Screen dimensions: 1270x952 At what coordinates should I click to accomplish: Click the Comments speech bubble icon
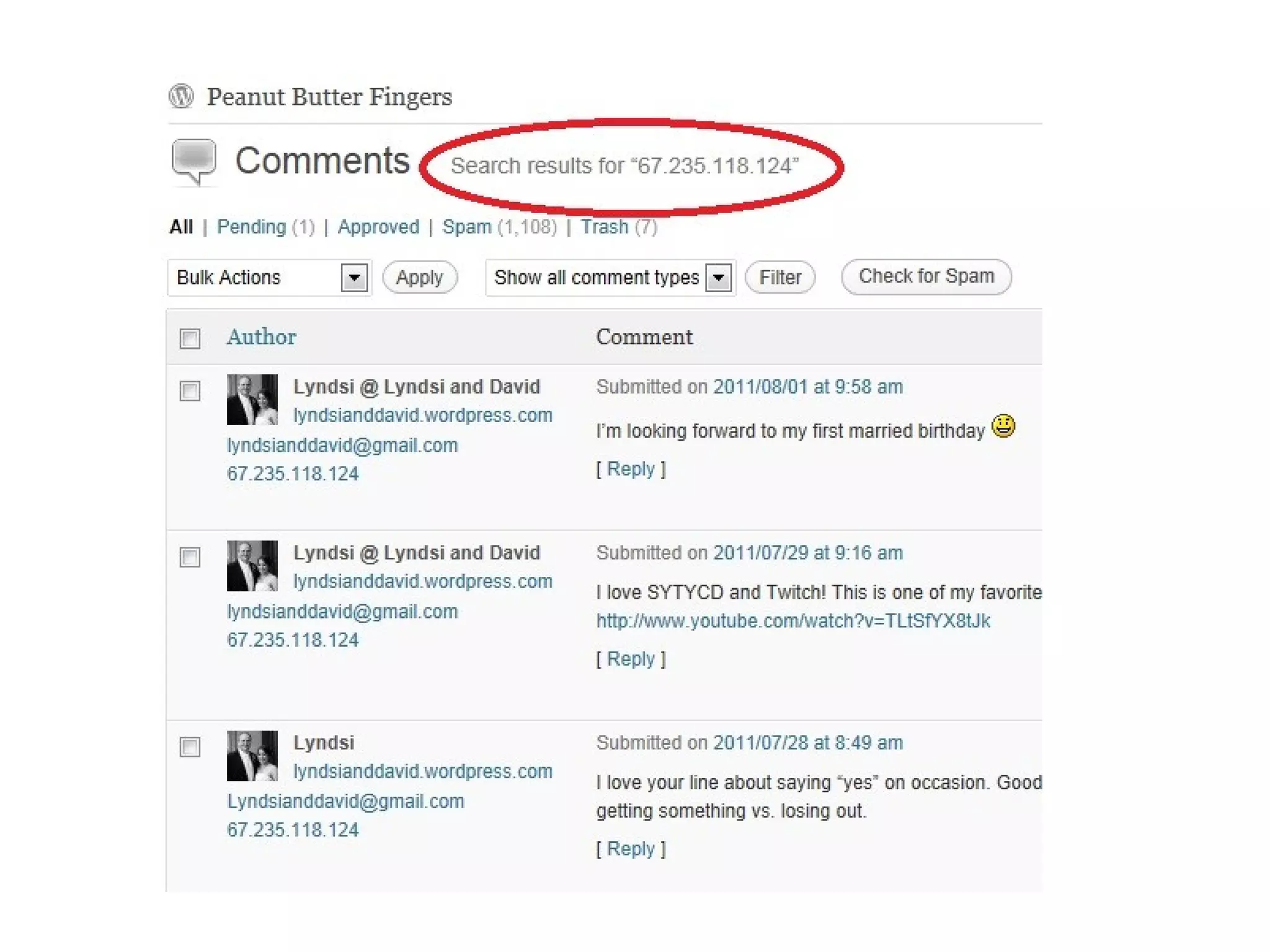194,162
